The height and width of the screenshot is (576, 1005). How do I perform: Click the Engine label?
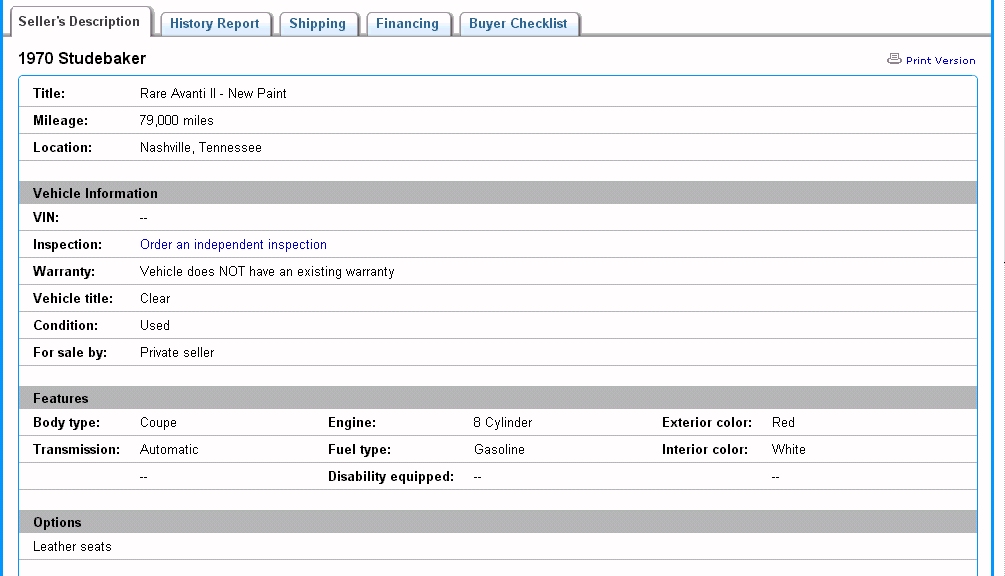(352, 423)
